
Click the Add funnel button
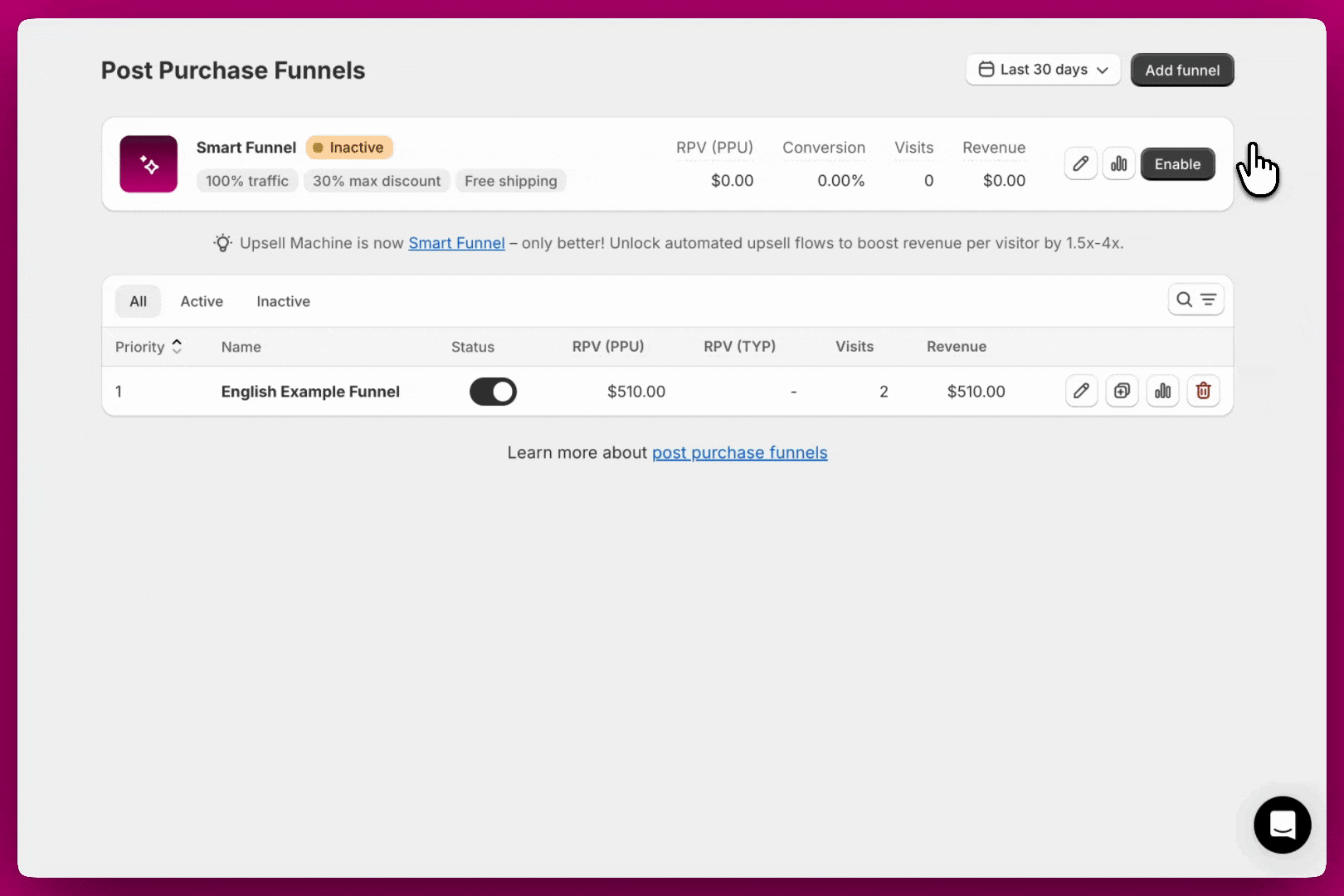tap(1182, 70)
